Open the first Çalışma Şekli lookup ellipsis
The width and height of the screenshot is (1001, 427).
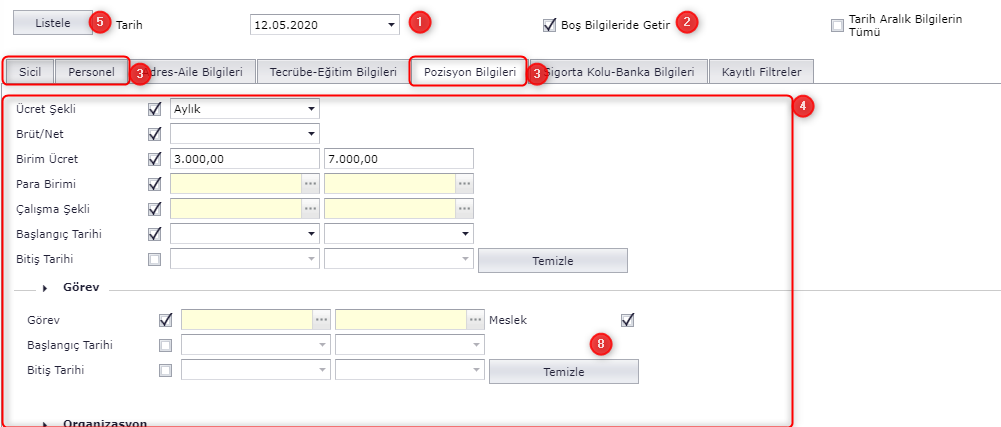click(311, 208)
